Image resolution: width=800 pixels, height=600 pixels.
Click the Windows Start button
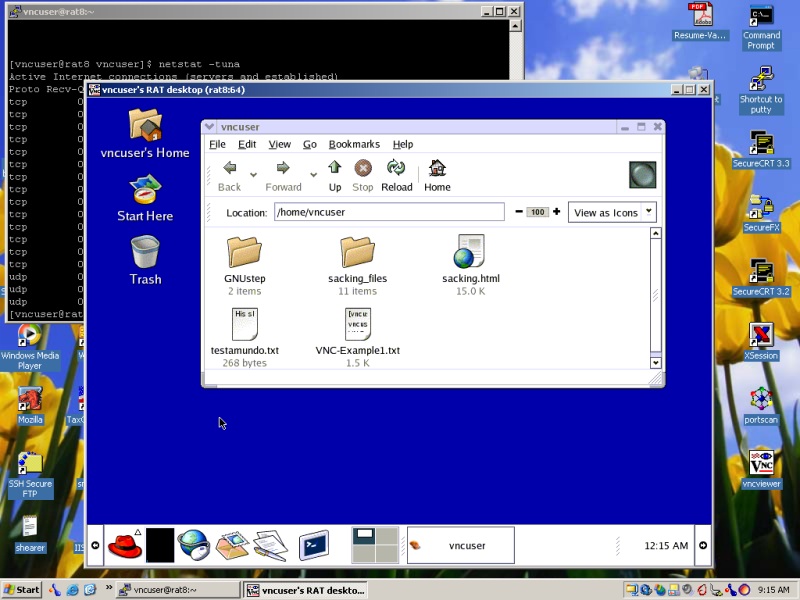pyautogui.click(x=22, y=589)
